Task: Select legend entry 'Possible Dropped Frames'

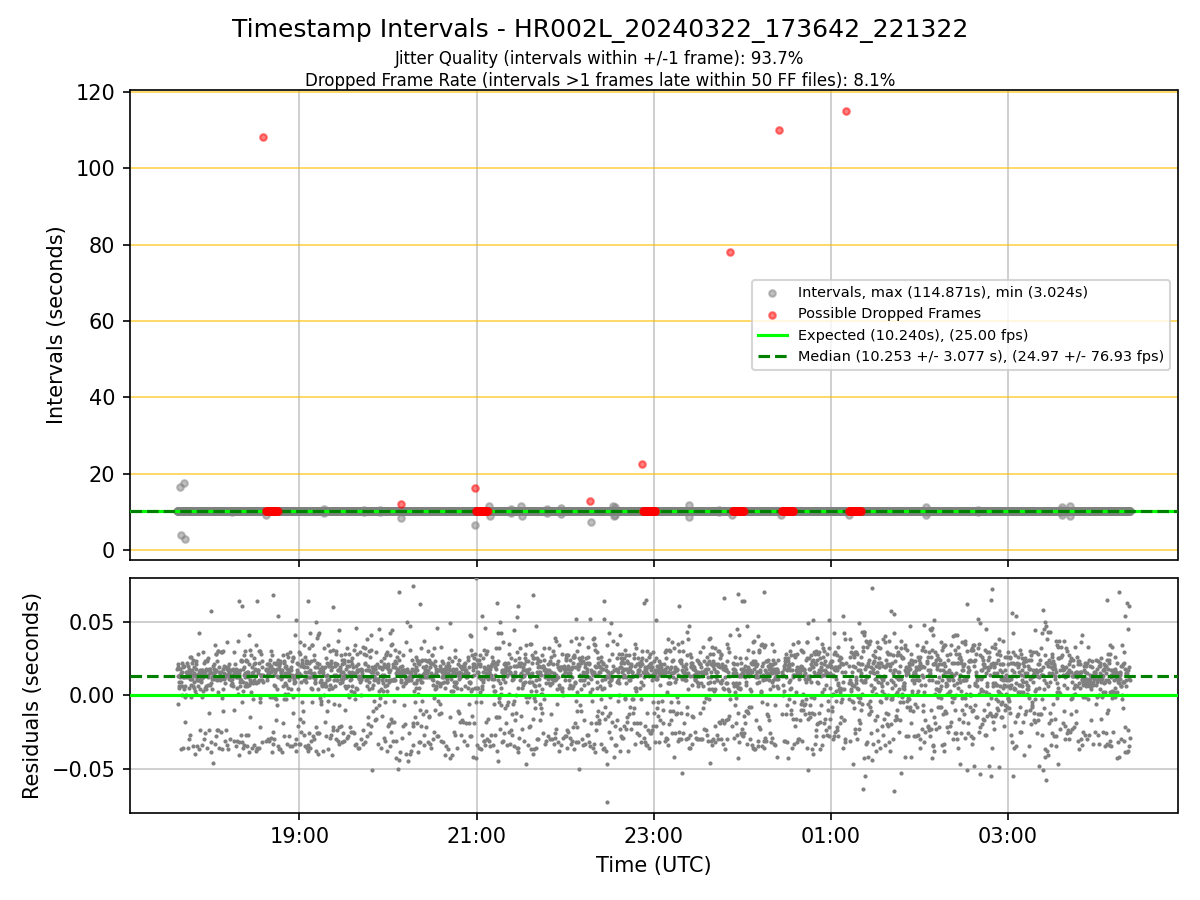Action: [x=889, y=313]
